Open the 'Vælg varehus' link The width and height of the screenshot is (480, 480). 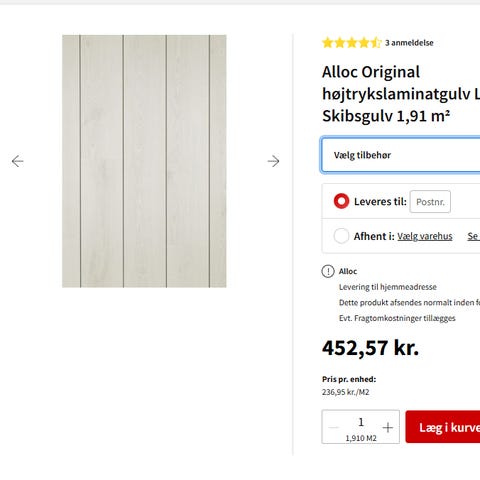425,236
